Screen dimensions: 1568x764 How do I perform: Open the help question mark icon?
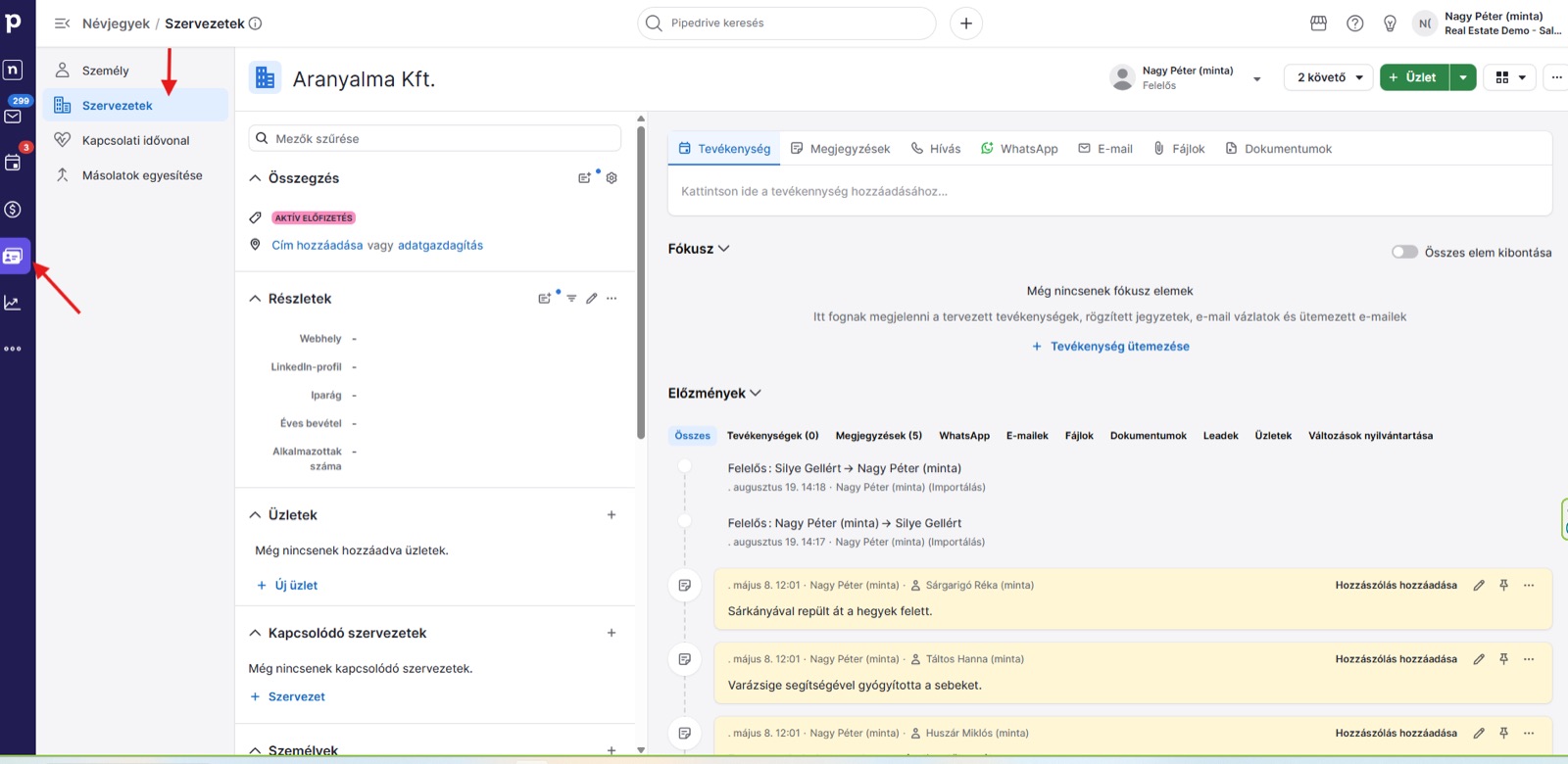1355,24
